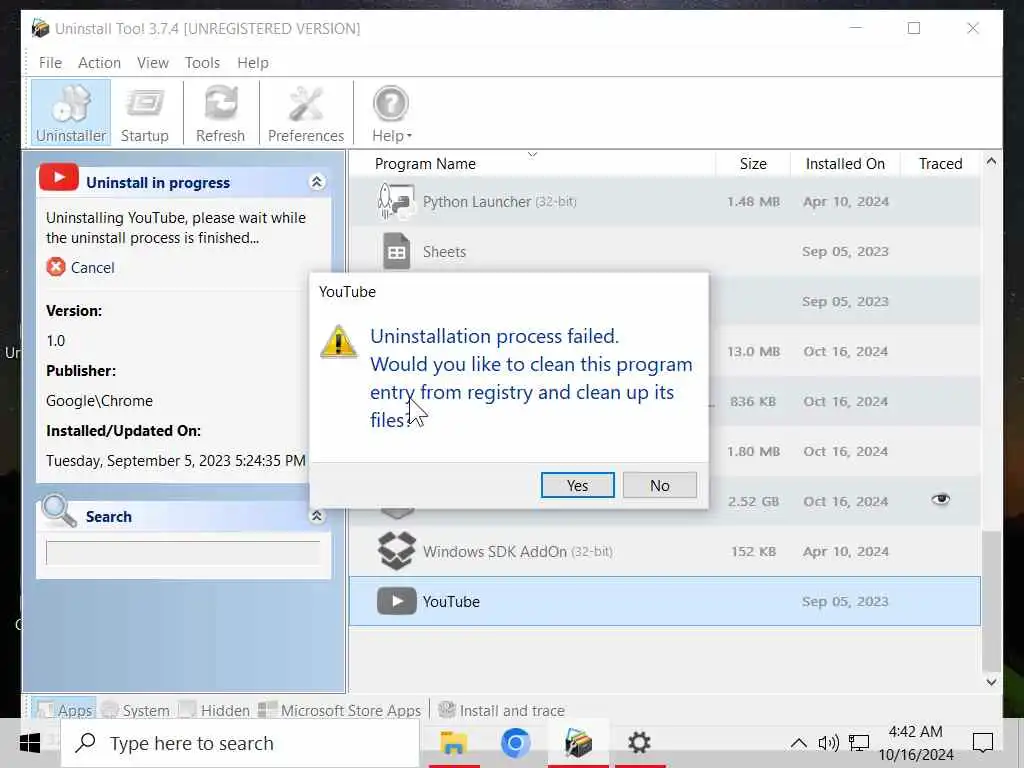Open the Startup manager toolbar icon

pyautogui.click(x=144, y=112)
